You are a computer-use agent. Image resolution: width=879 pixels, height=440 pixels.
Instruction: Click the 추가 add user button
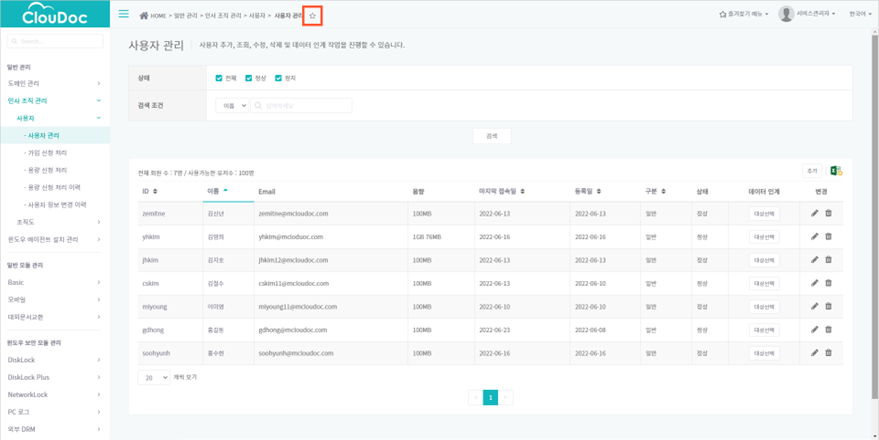click(x=812, y=171)
